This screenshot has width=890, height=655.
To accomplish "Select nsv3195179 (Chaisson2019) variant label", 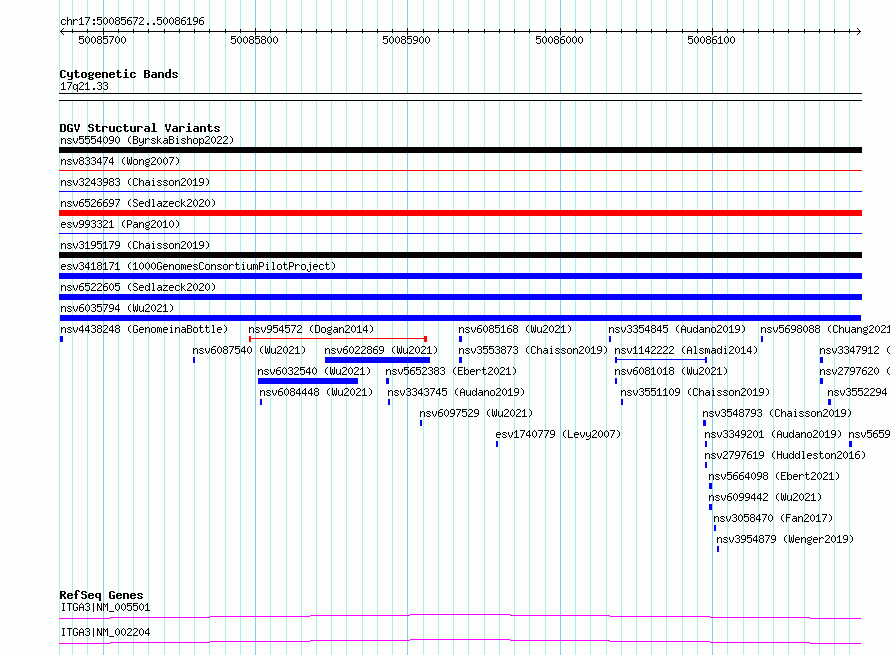I will tap(135, 245).
